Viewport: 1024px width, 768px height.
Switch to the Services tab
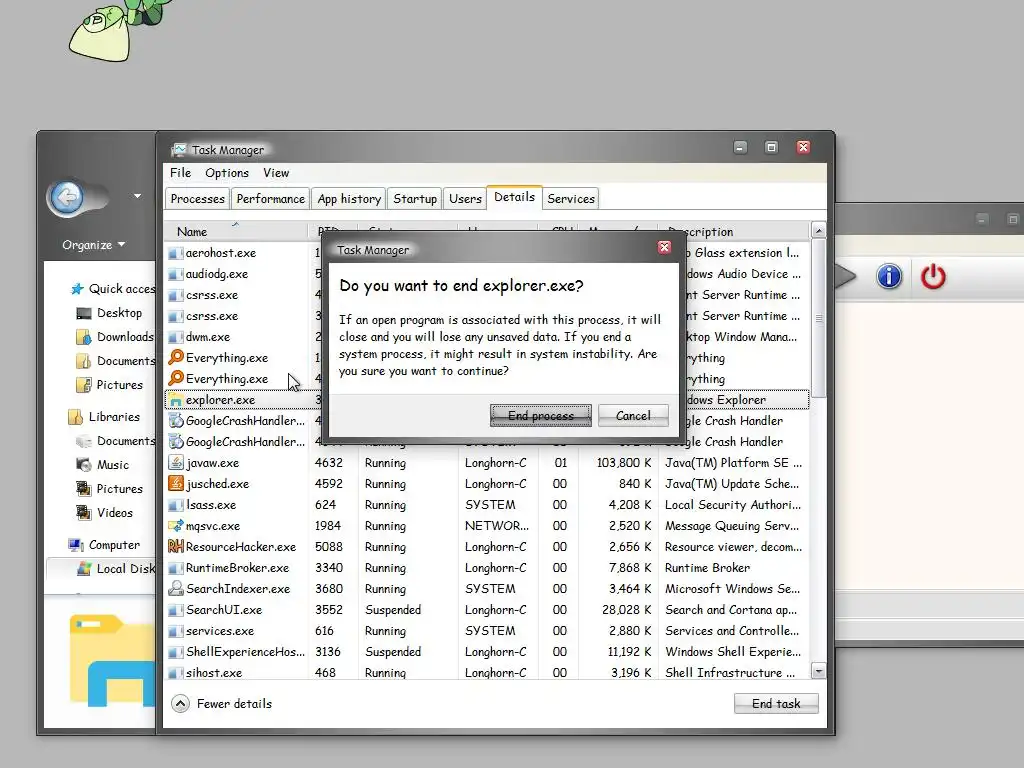(571, 199)
